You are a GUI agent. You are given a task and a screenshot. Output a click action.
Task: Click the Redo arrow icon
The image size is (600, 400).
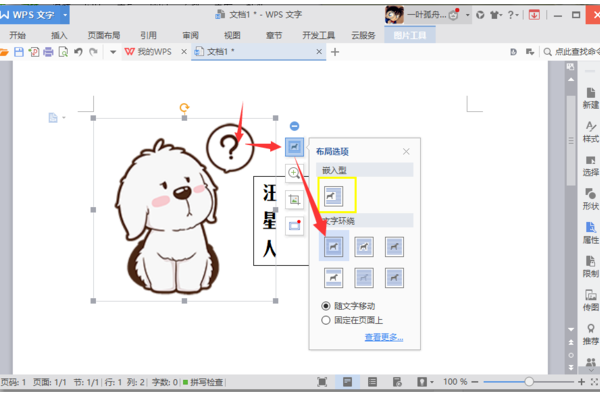click(93, 52)
